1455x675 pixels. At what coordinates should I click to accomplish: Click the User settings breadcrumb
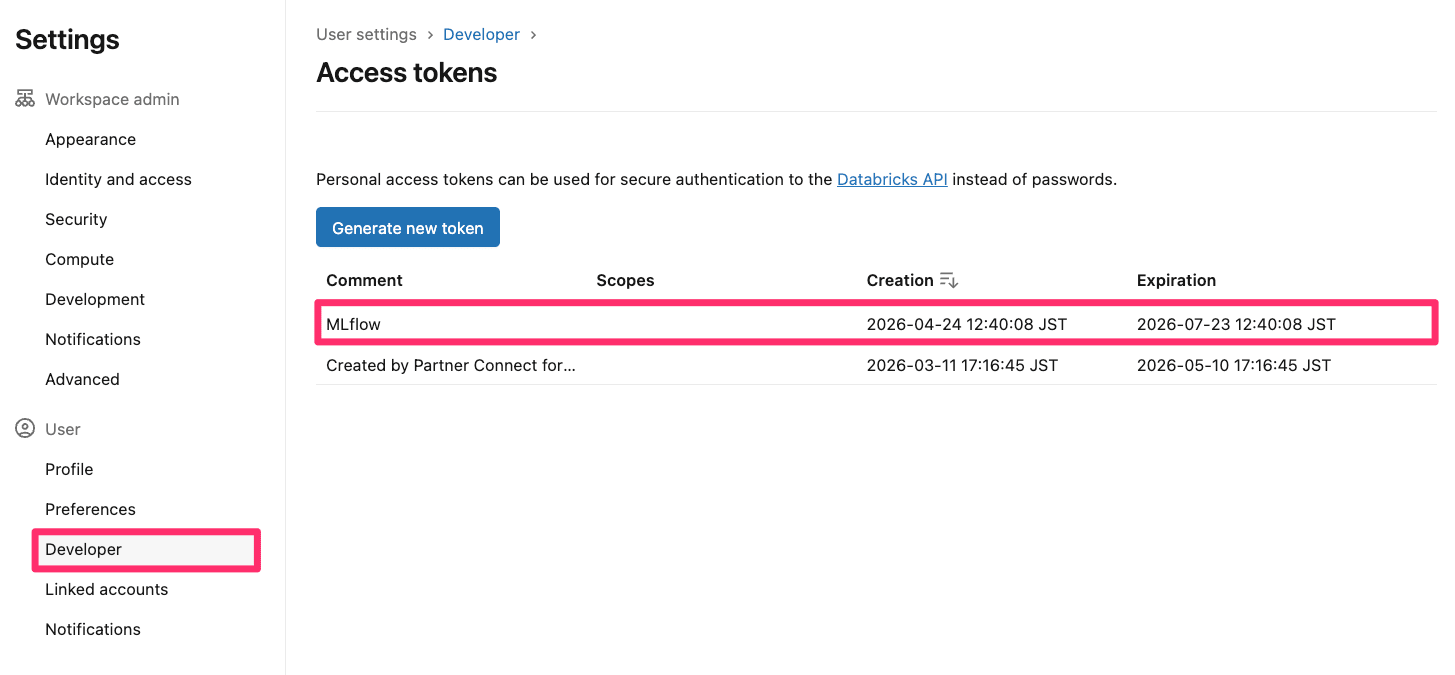(366, 34)
